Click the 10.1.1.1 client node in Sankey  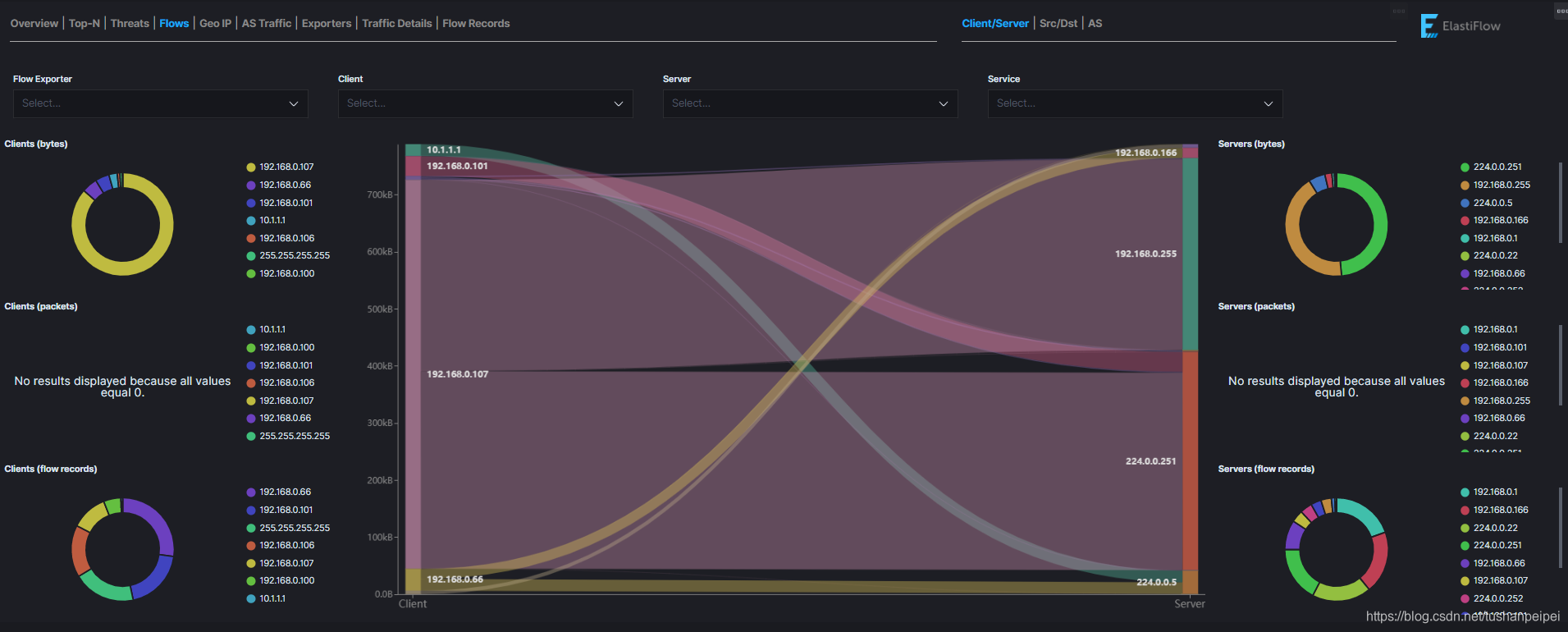point(413,150)
